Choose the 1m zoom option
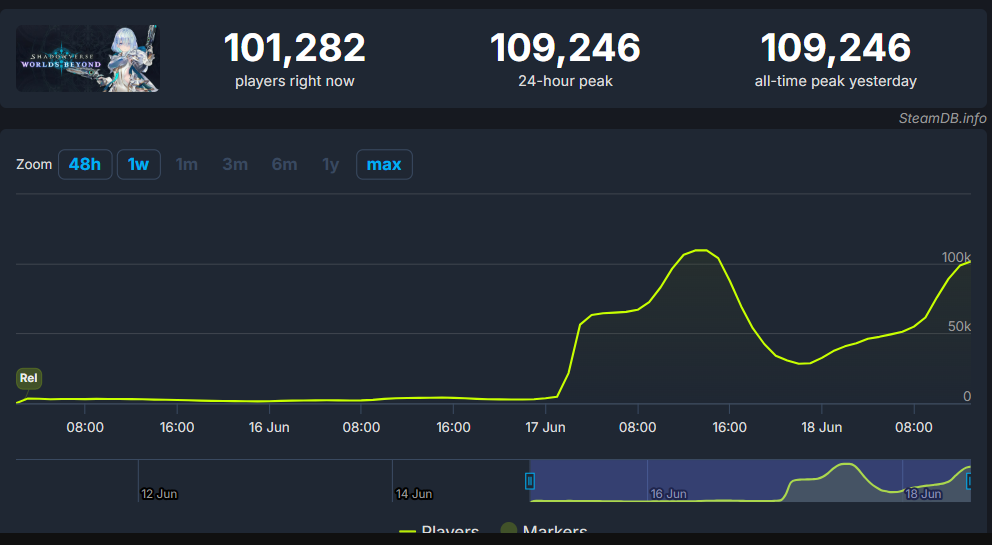The width and height of the screenshot is (992, 545). point(187,165)
